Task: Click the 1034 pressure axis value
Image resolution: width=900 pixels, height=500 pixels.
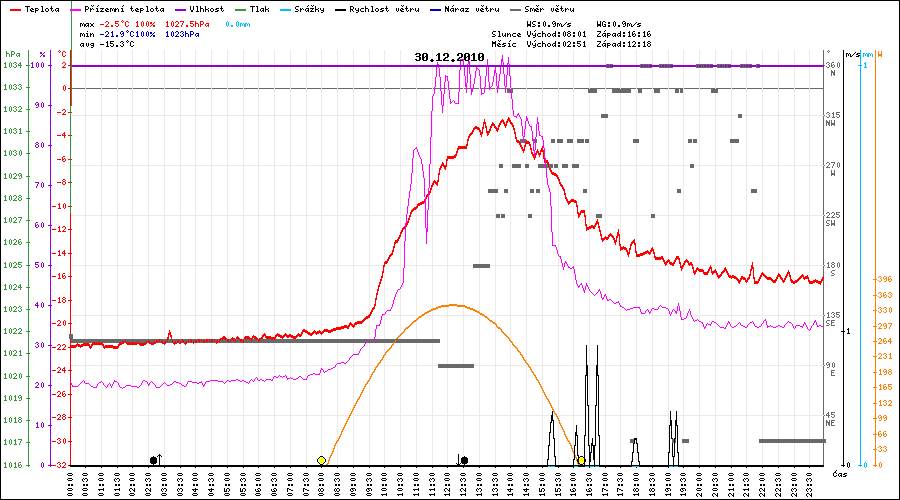Action: click(x=13, y=65)
